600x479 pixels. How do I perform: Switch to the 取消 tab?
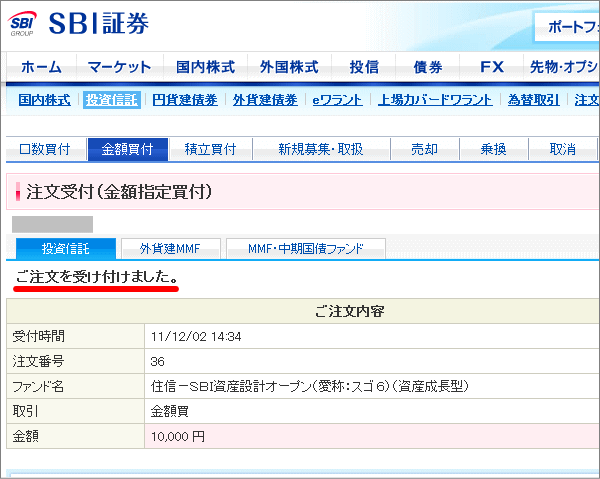pyautogui.click(x=563, y=149)
